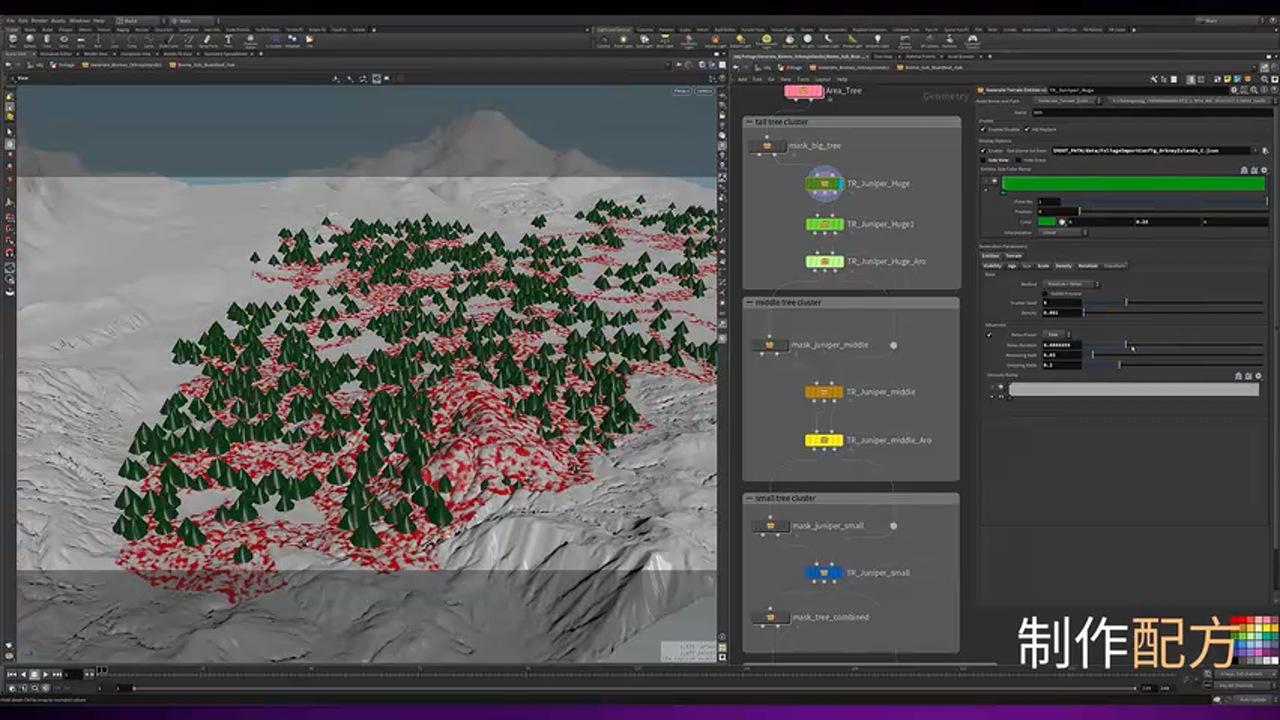Screen dimensions: 1280x720
Task: Click the mask_tree_combined node icon
Action: pyautogui.click(x=770, y=617)
